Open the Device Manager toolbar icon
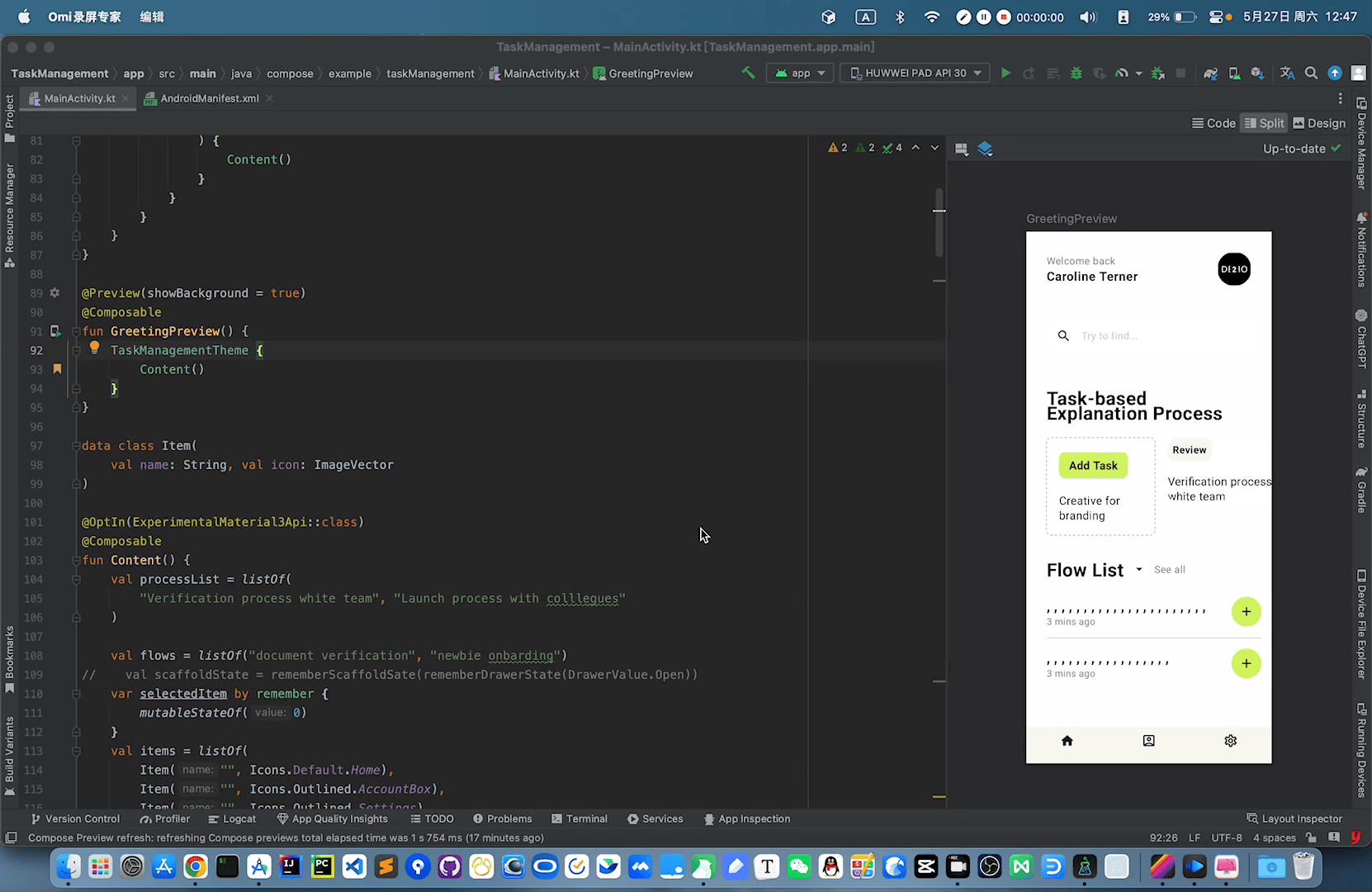Screen dimensions: 1372x892 pyautogui.click(x=1234, y=73)
